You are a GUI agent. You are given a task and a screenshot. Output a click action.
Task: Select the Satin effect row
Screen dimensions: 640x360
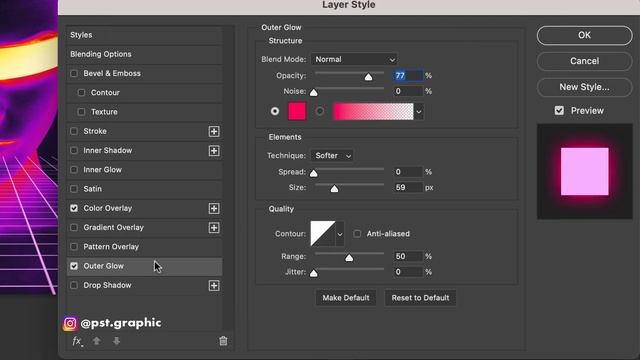click(x=144, y=189)
